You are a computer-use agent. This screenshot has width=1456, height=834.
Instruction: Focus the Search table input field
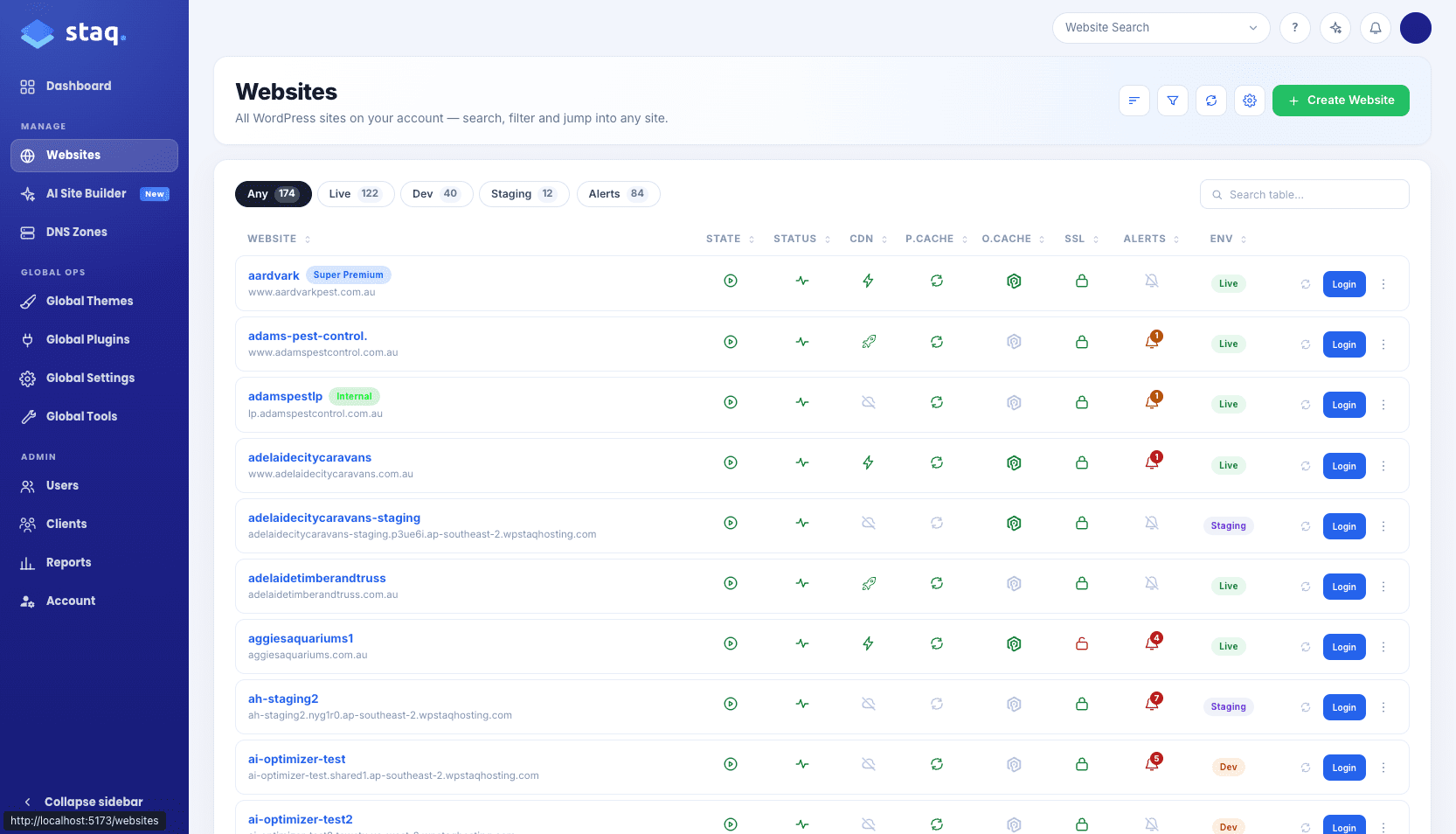coord(1304,194)
